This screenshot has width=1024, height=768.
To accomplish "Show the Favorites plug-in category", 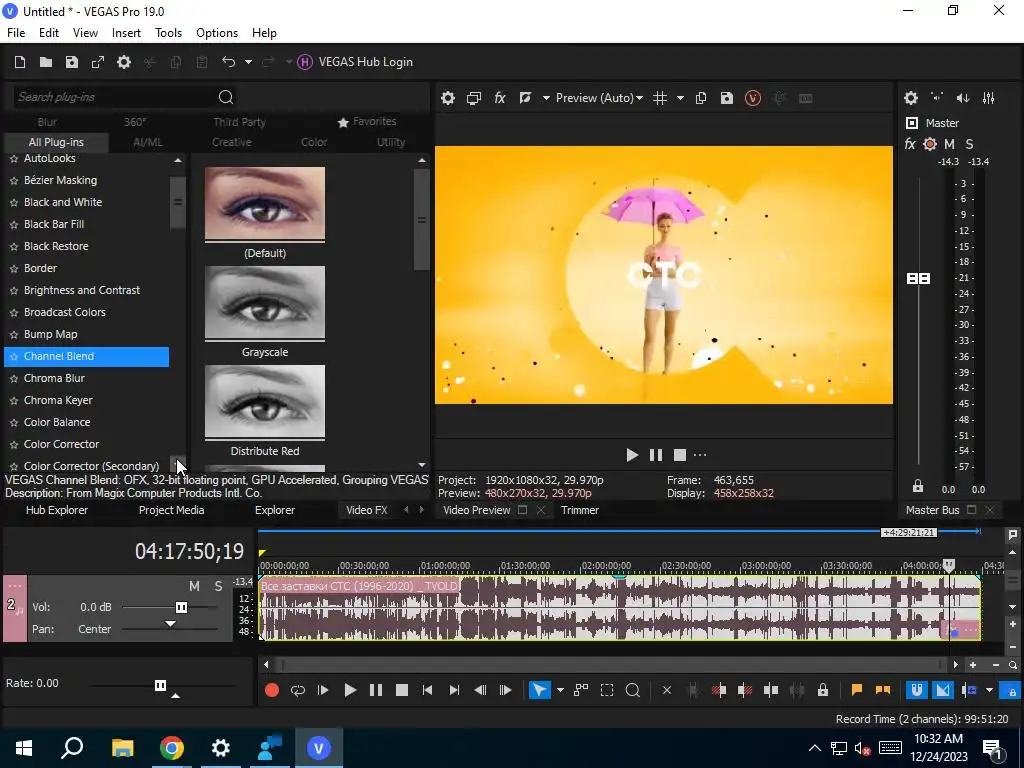I will pyautogui.click(x=367, y=121).
